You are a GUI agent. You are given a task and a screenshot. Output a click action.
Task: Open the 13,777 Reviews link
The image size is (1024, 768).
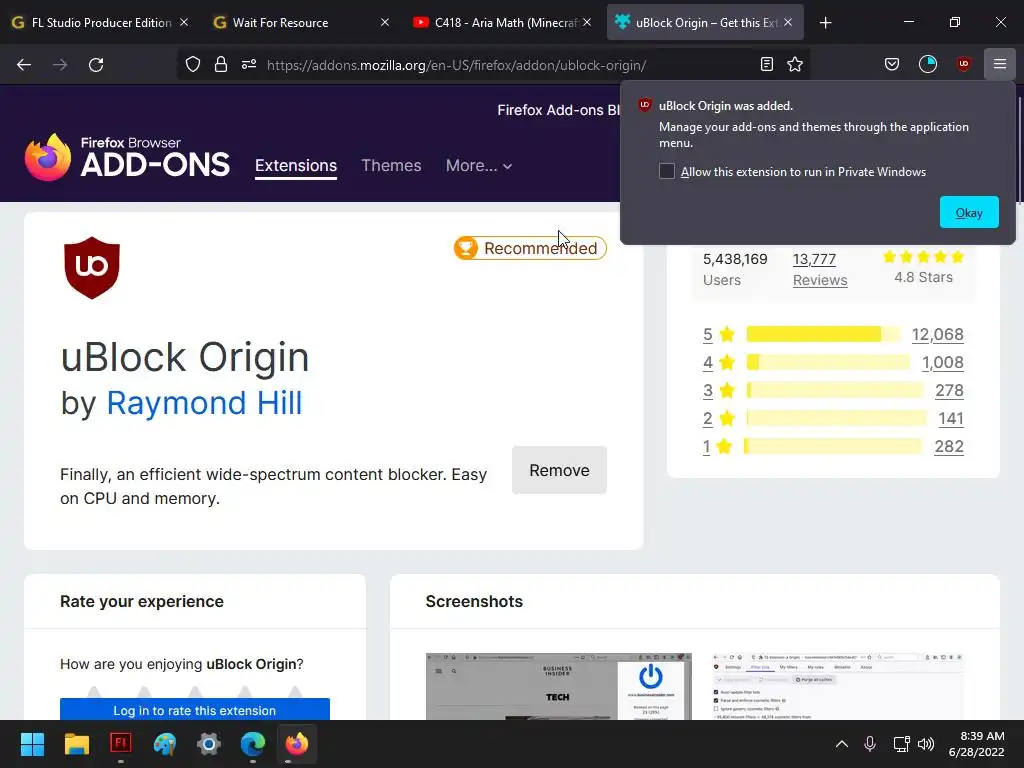click(820, 269)
